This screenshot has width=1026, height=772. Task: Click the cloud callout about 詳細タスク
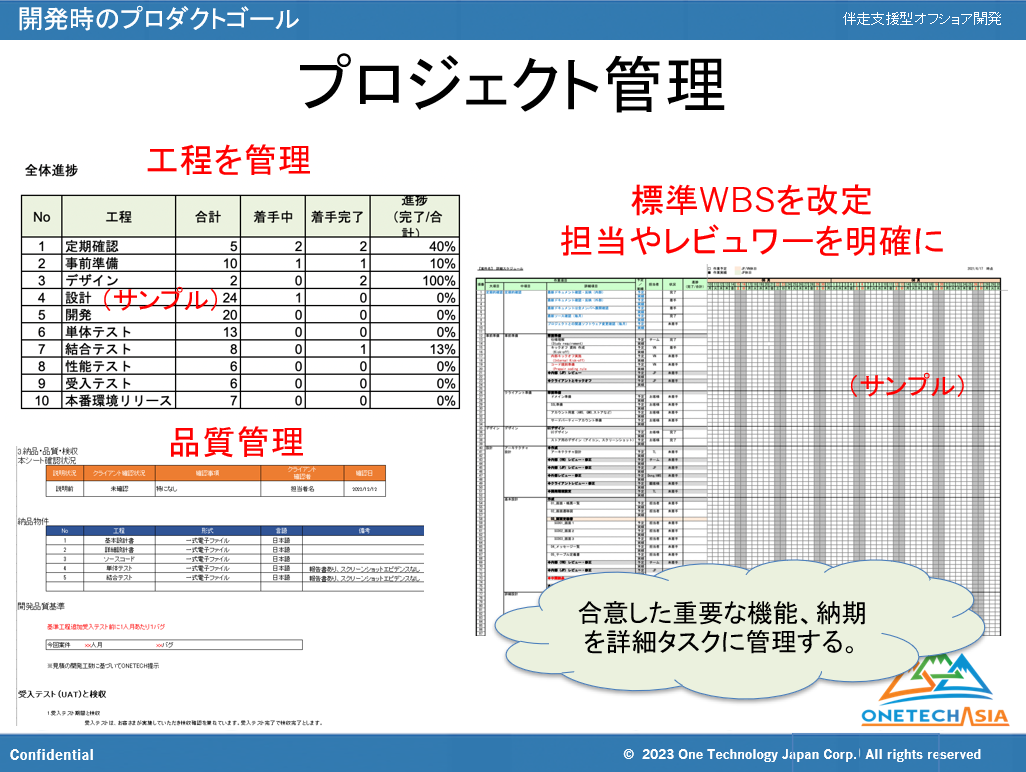coord(739,628)
